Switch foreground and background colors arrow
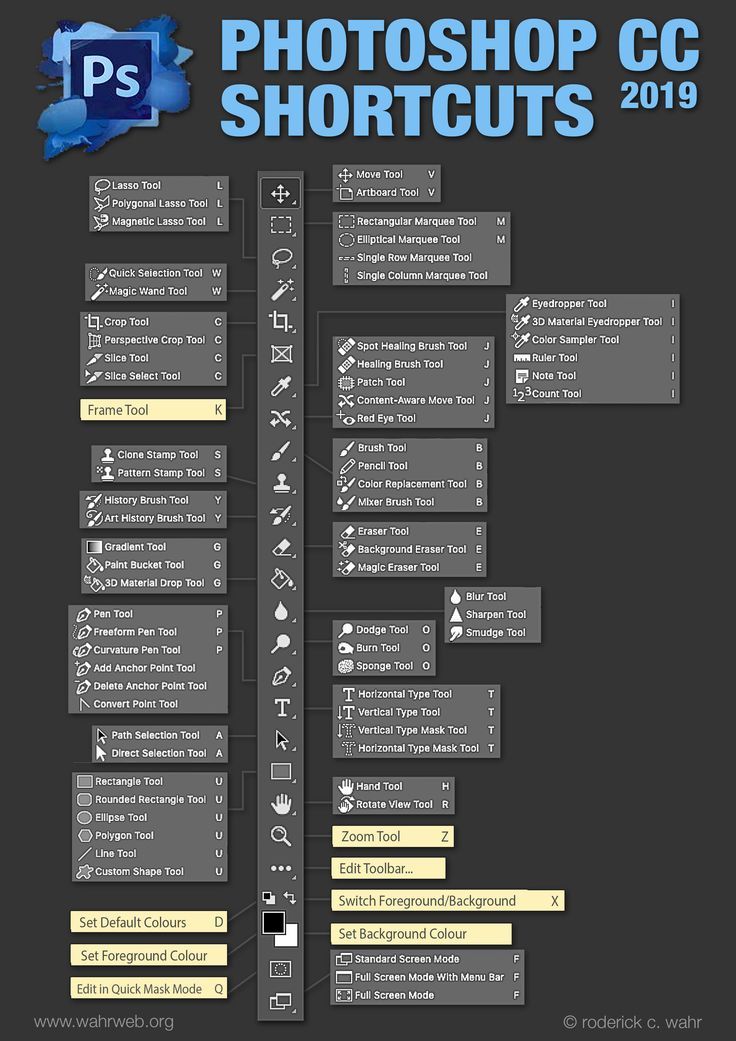 [290, 898]
